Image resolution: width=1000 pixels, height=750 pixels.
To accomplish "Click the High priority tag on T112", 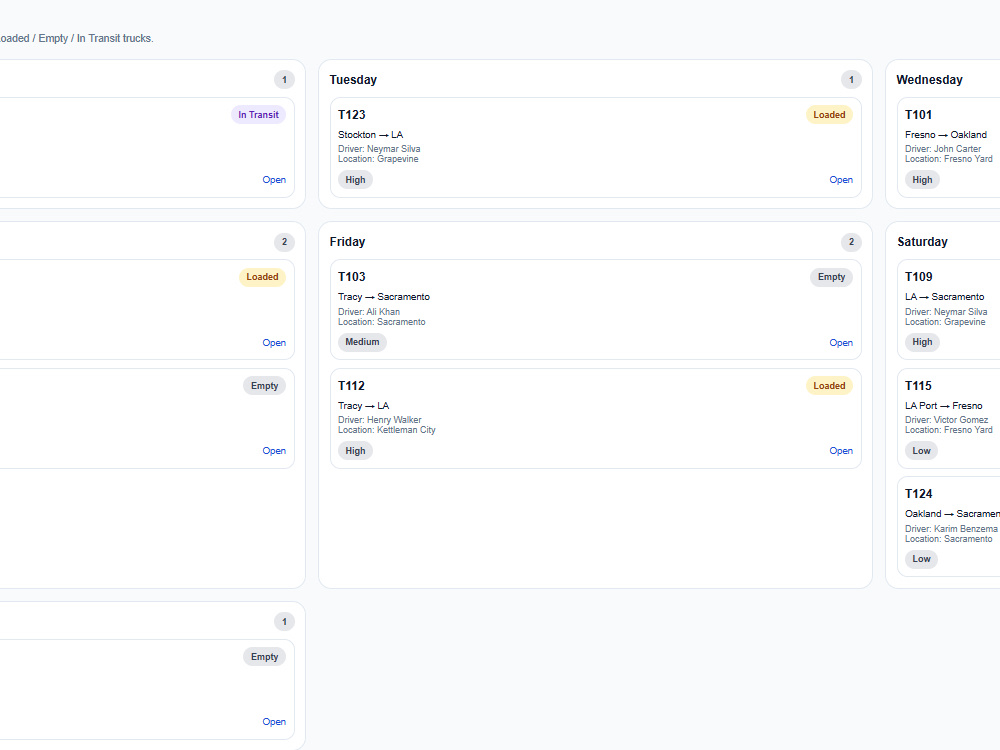I will tap(355, 451).
